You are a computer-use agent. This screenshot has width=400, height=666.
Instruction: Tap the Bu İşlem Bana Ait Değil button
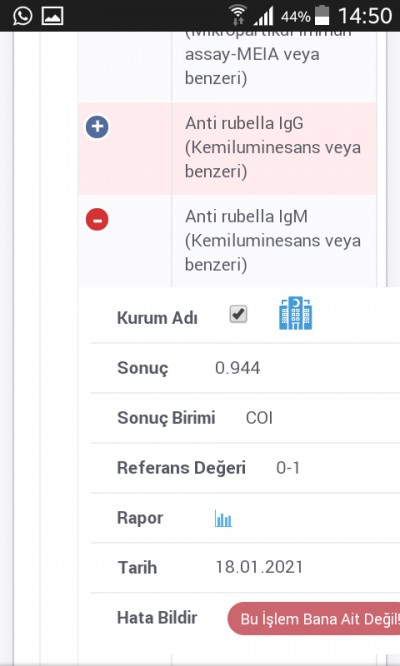[x=314, y=618]
